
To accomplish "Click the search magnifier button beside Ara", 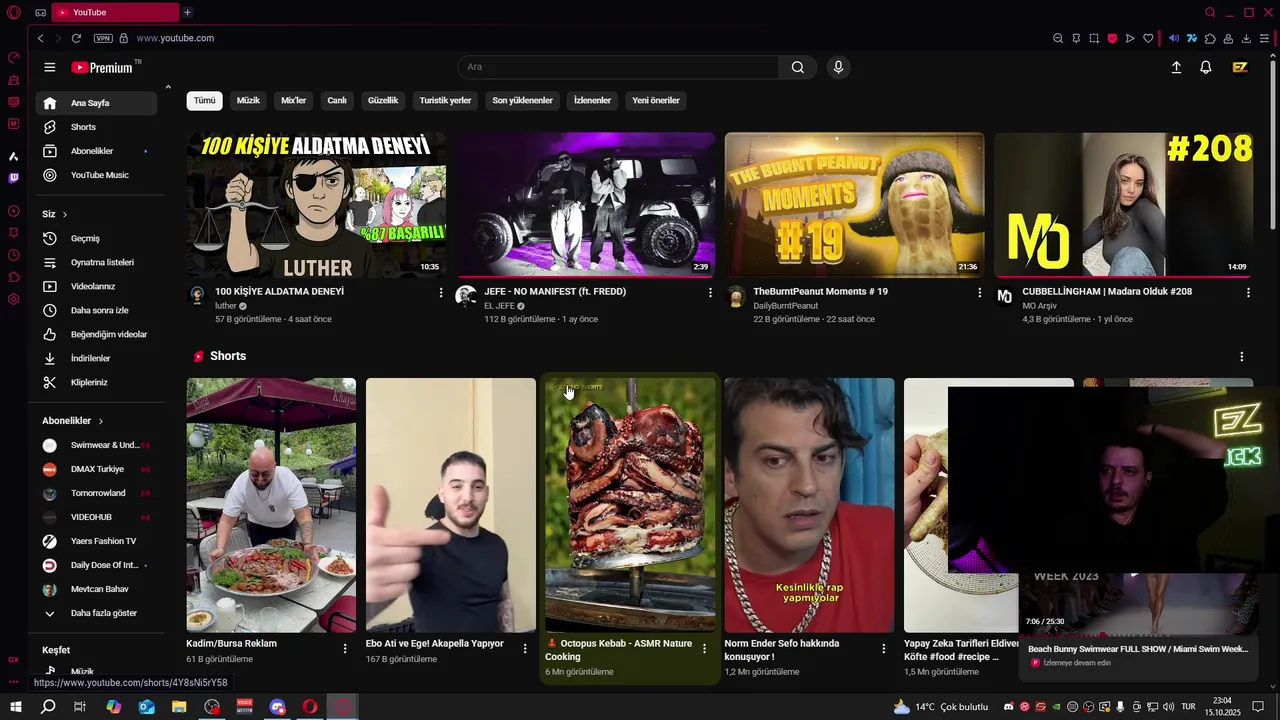I will [797, 67].
